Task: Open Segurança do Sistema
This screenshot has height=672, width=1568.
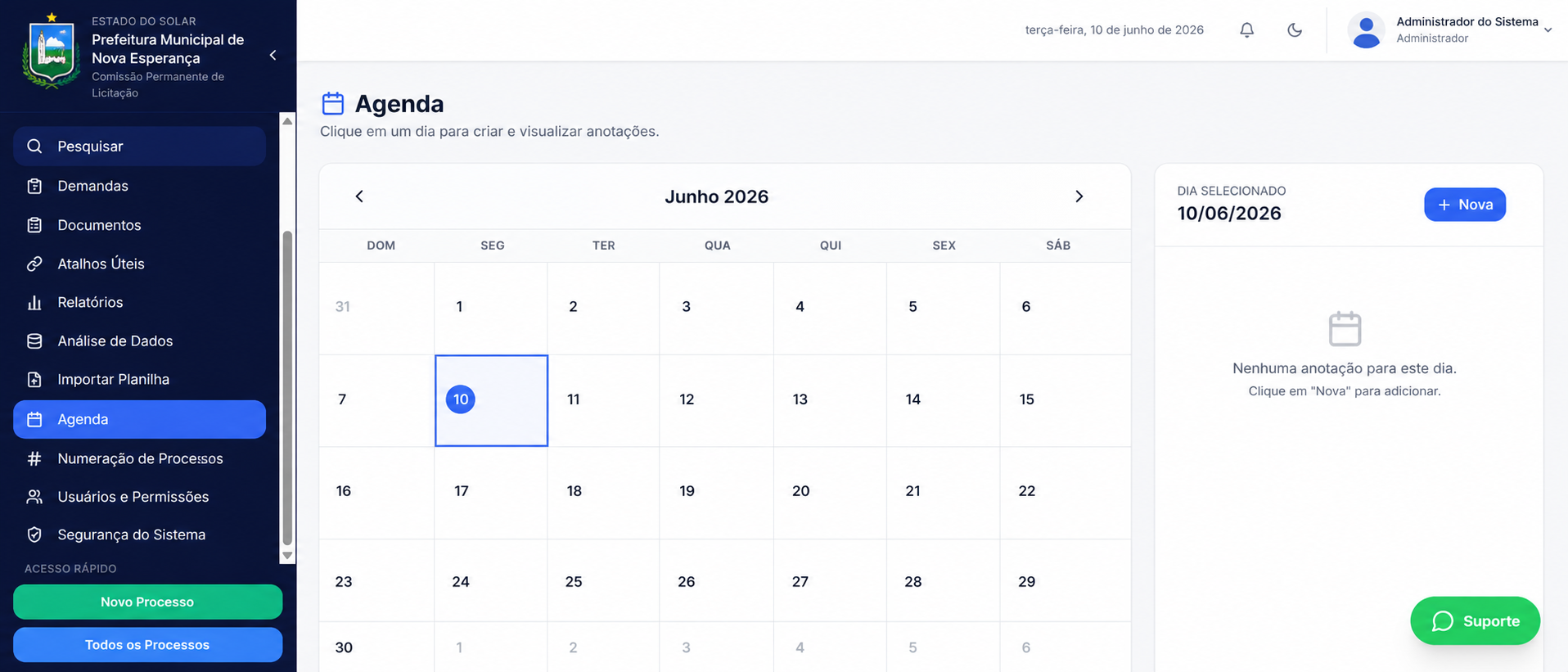Action: click(139, 534)
